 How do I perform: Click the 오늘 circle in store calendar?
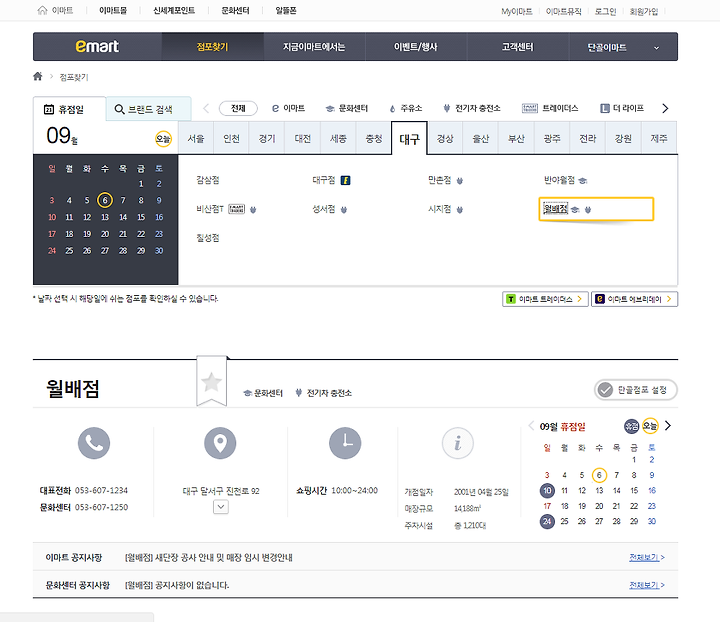click(650, 426)
